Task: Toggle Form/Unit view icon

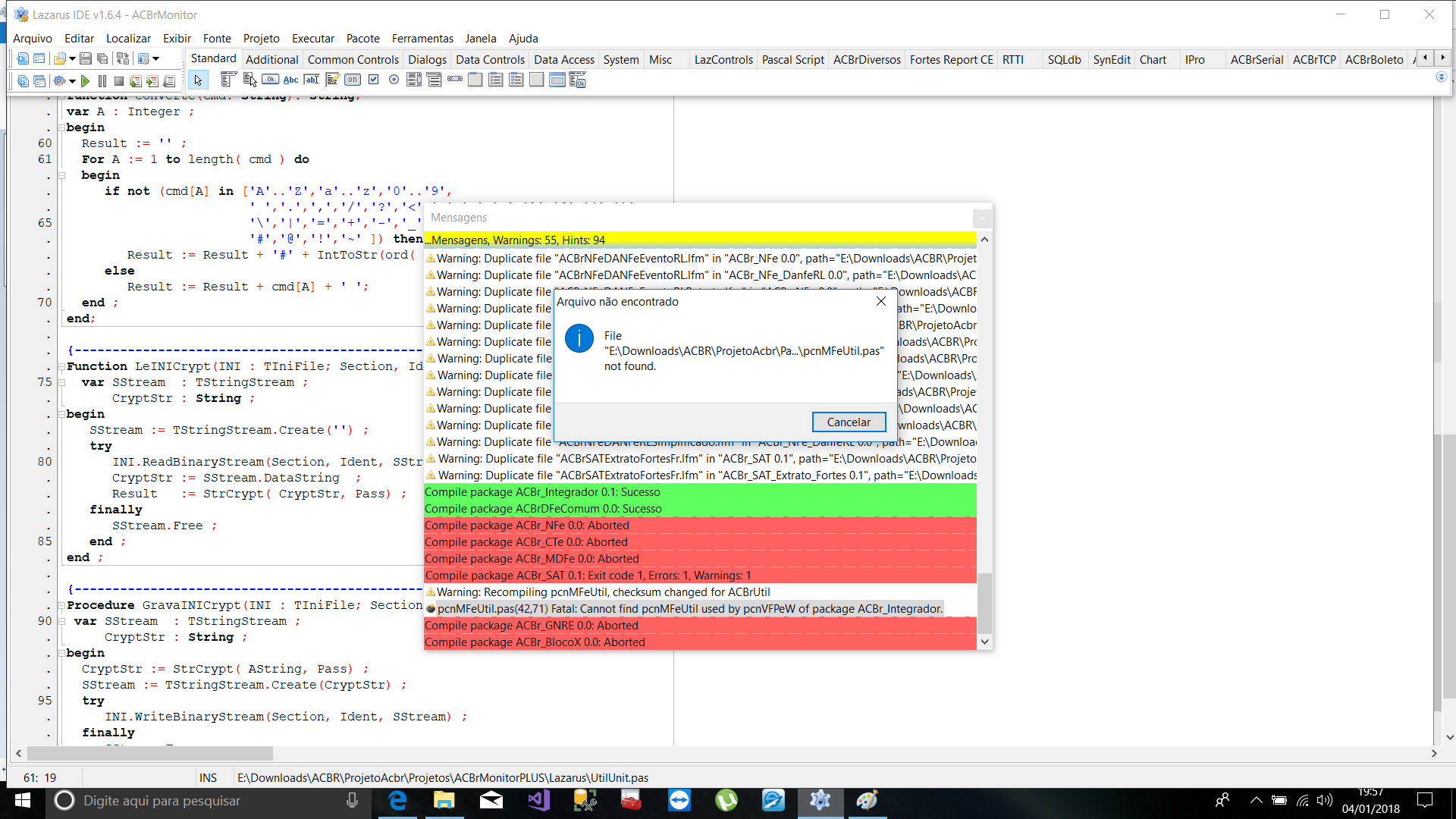Action: [x=123, y=58]
